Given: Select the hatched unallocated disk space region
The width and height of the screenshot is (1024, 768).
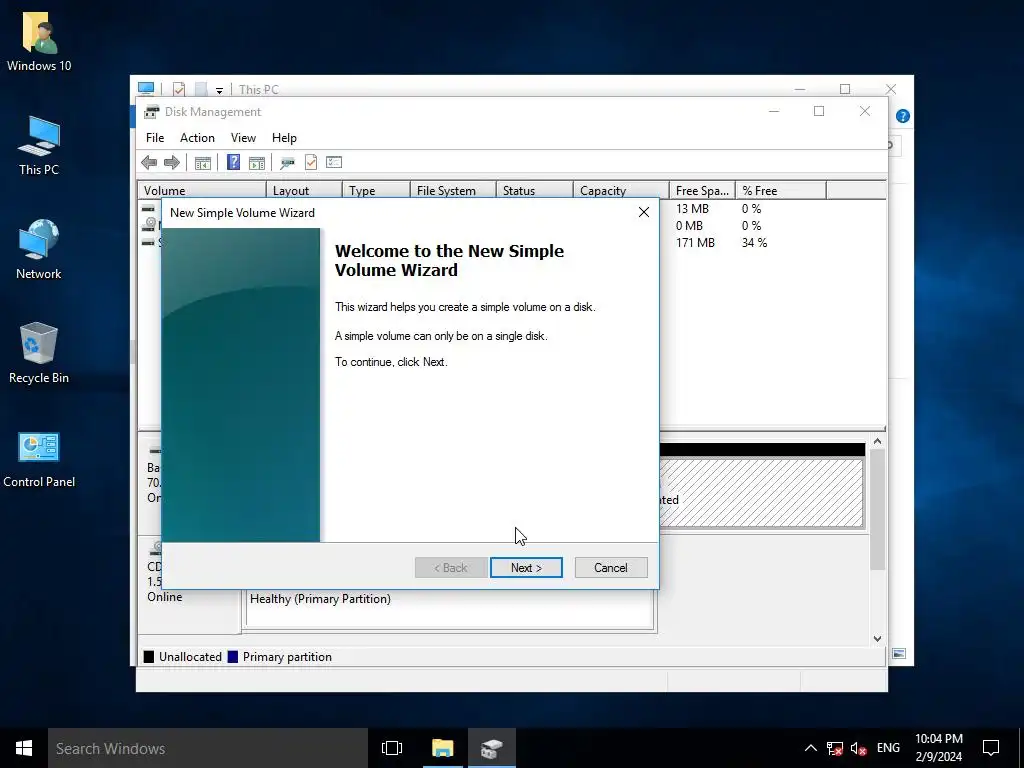Looking at the screenshot, I should pos(761,493).
